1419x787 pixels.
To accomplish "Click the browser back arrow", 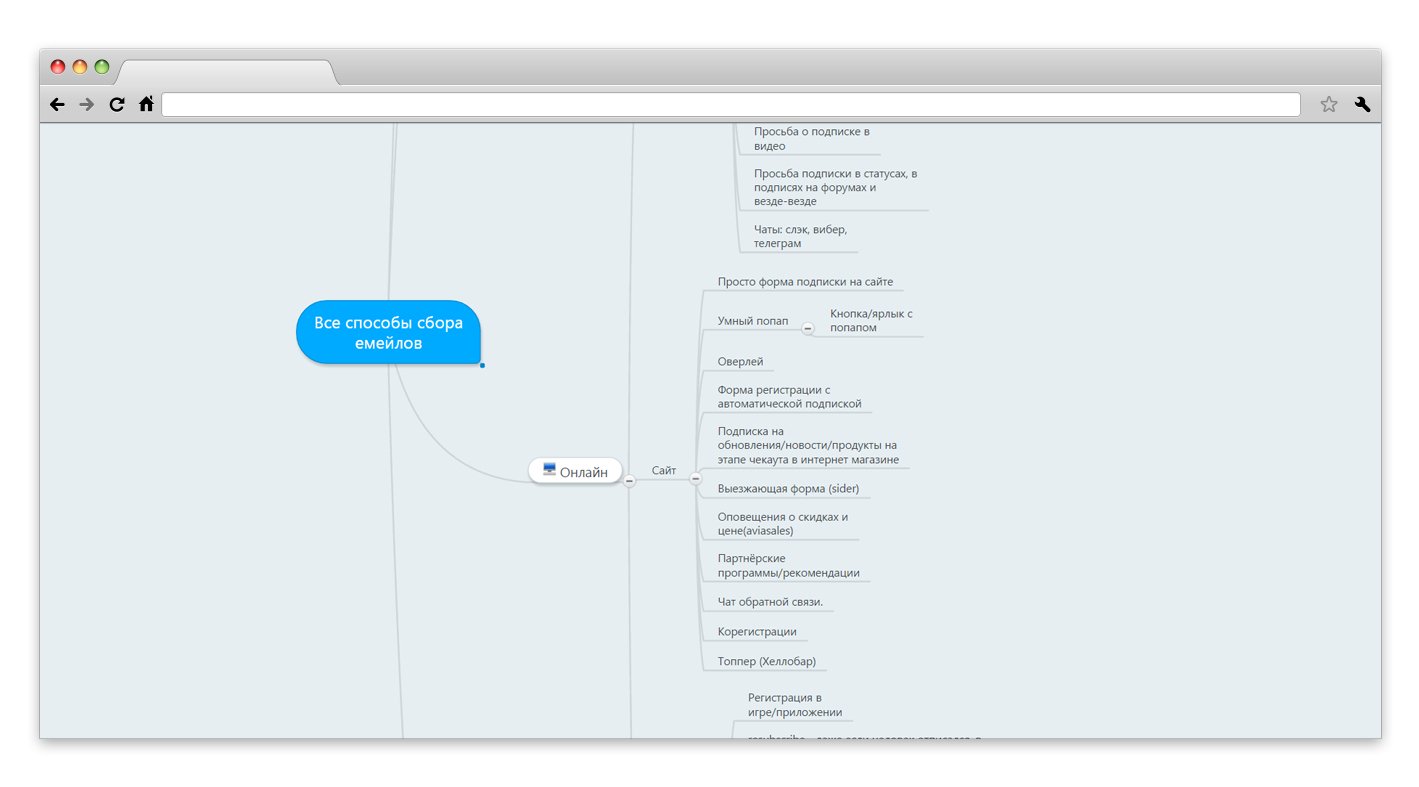I will [57, 104].
